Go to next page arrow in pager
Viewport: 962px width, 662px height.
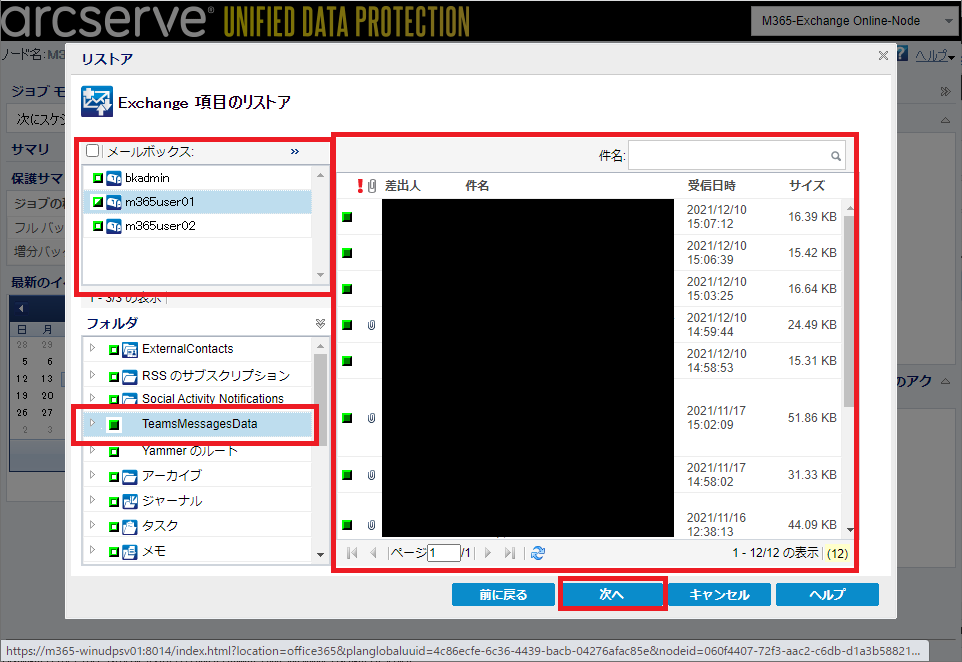488,553
